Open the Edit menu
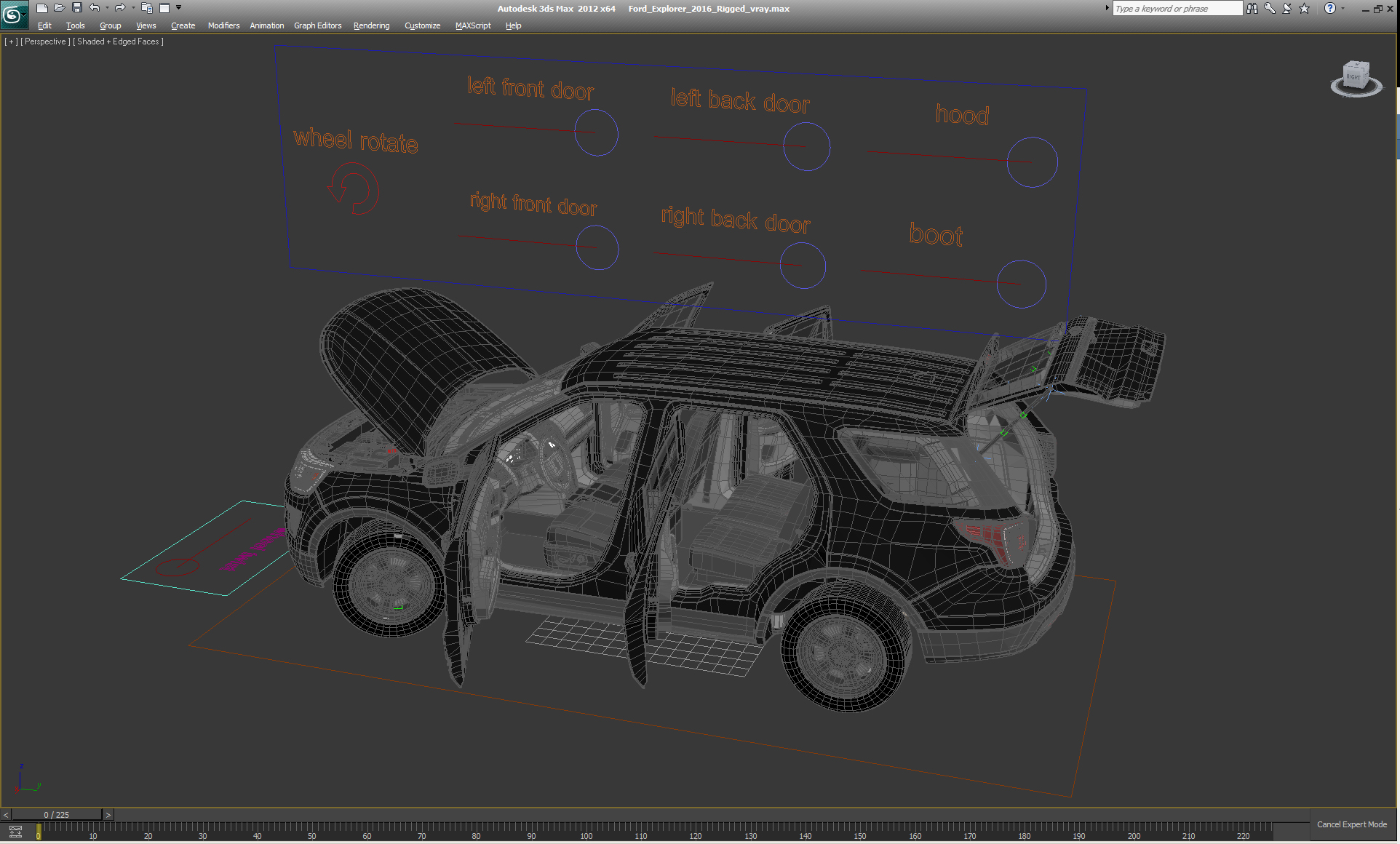Viewport: 1400px width, 844px height. (44, 25)
